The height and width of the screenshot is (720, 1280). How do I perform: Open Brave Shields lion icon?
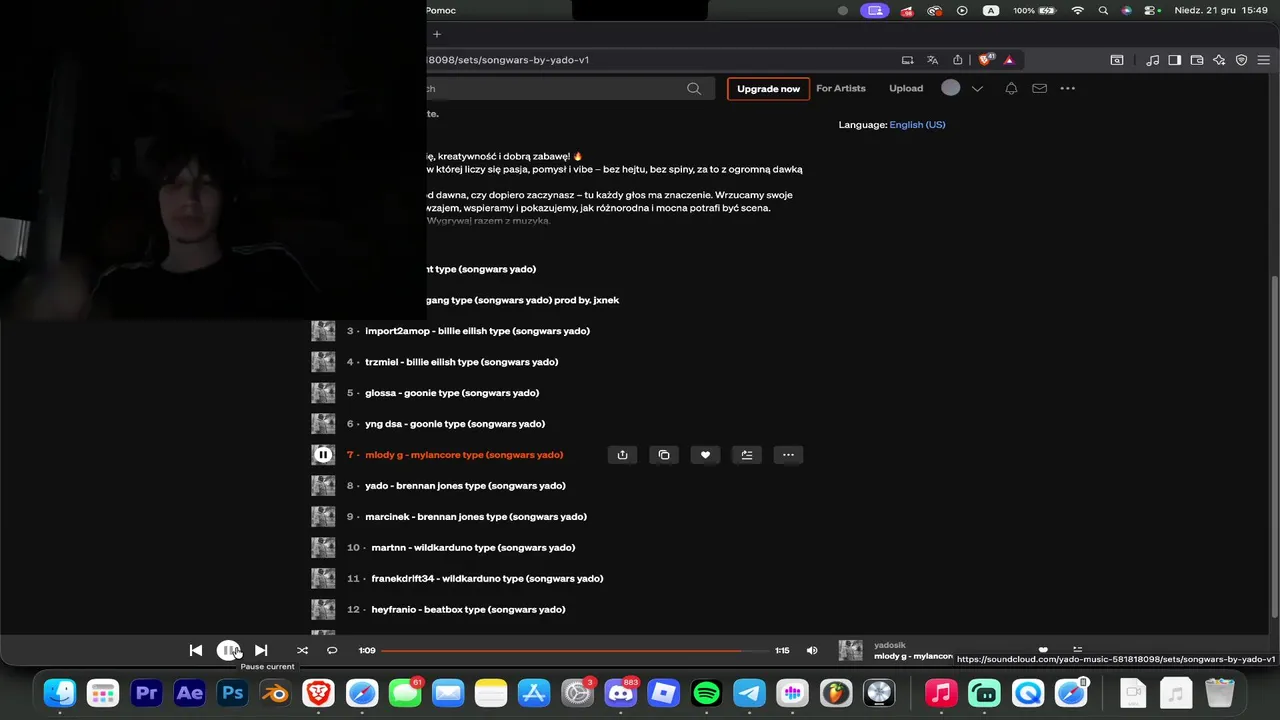[986, 60]
